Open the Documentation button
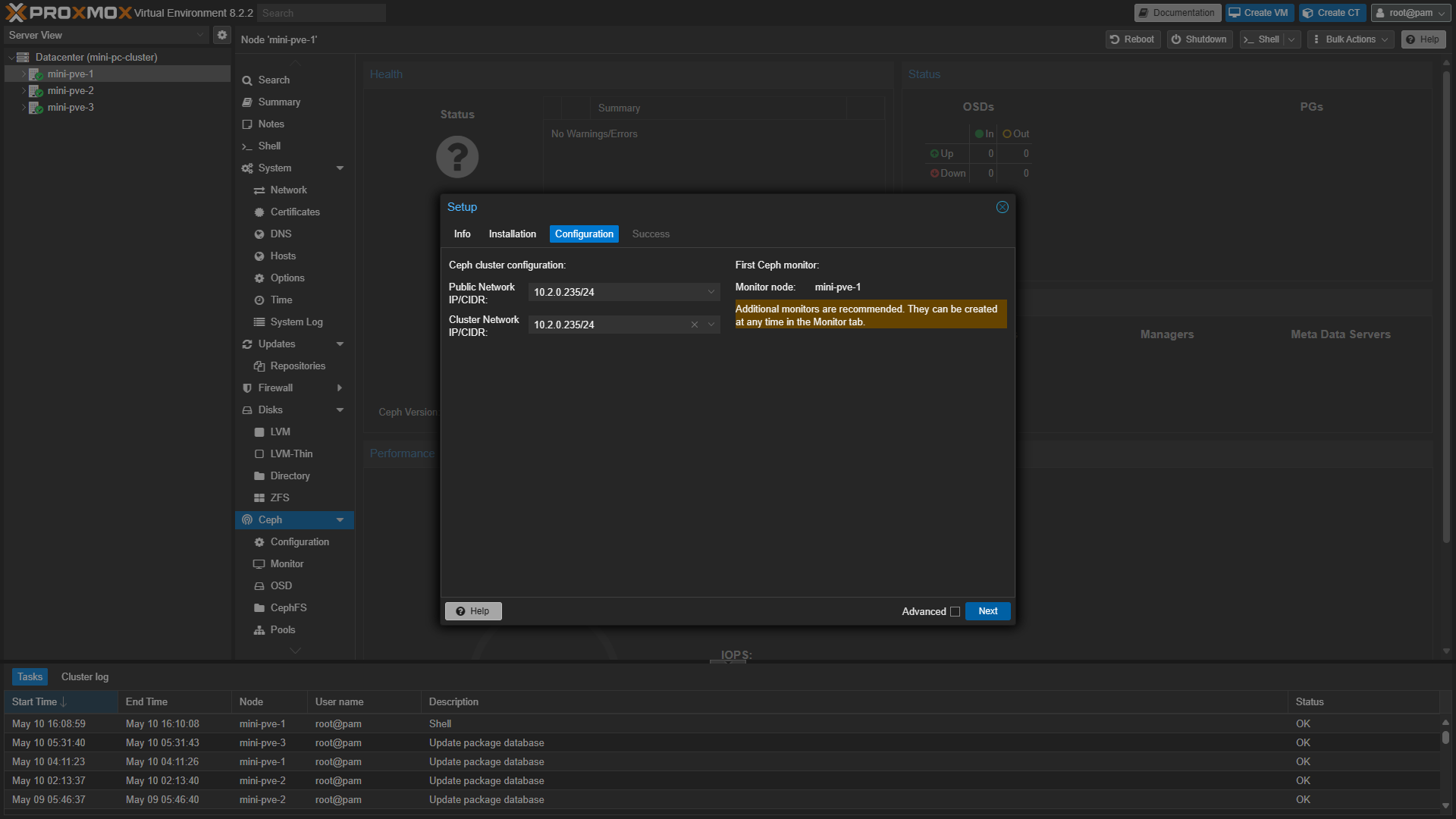 [1178, 13]
